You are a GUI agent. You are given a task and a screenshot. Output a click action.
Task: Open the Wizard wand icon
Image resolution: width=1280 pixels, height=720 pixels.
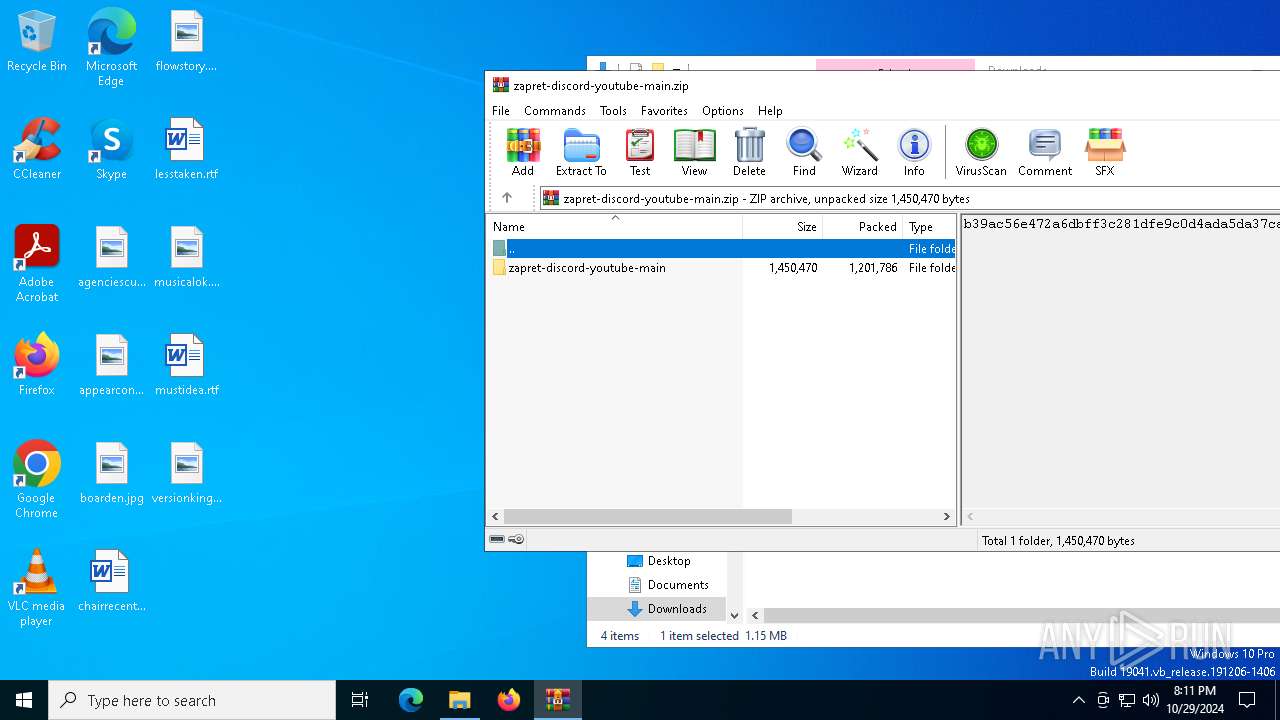(859, 152)
